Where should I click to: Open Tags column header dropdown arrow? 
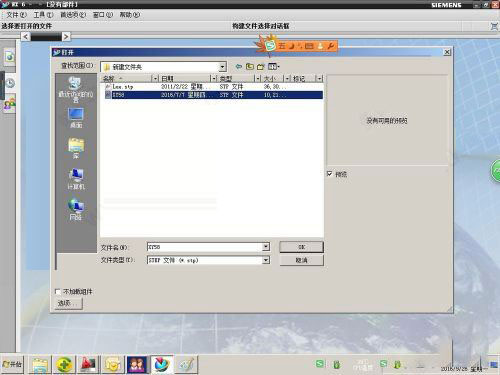coord(319,79)
